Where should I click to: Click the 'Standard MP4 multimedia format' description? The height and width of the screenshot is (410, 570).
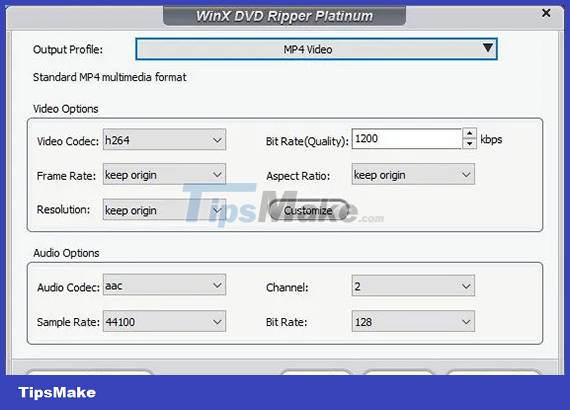pos(109,77)
